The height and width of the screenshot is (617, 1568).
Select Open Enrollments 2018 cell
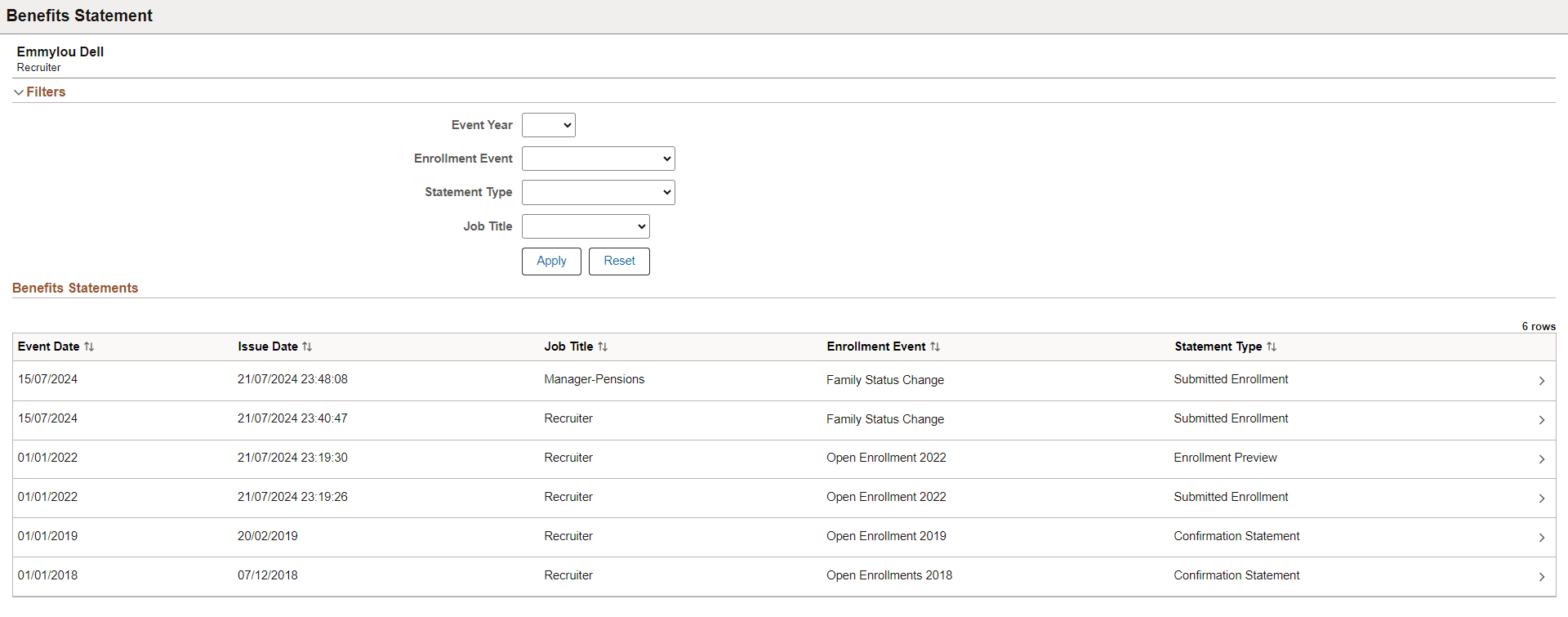pyautogui.click(x=889, y=575)
